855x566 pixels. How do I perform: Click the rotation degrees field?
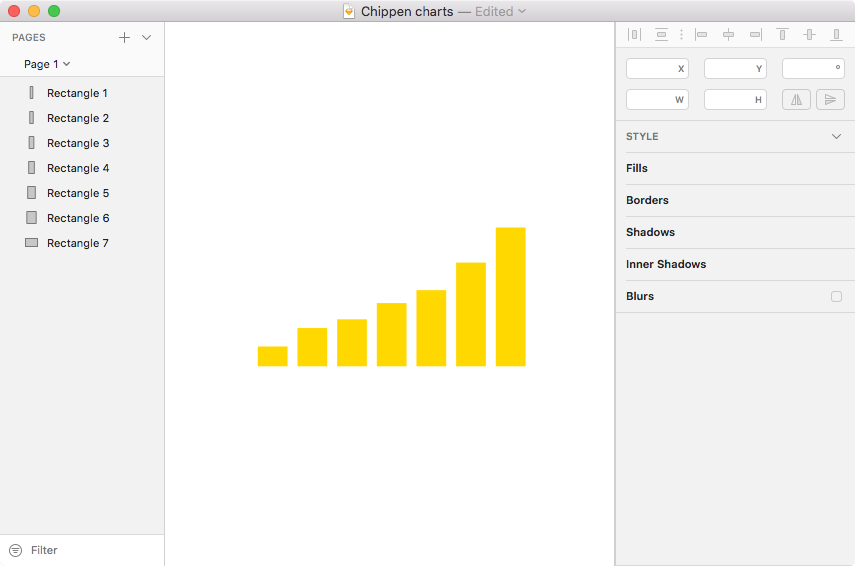813,69
